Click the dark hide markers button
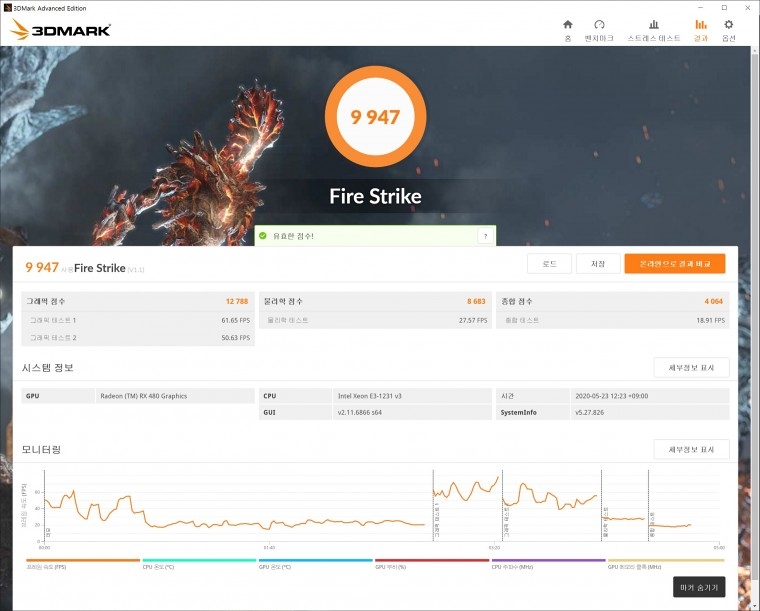Image resolution: width=760 pixels, height=611 pixels. [x=699, y=587]
